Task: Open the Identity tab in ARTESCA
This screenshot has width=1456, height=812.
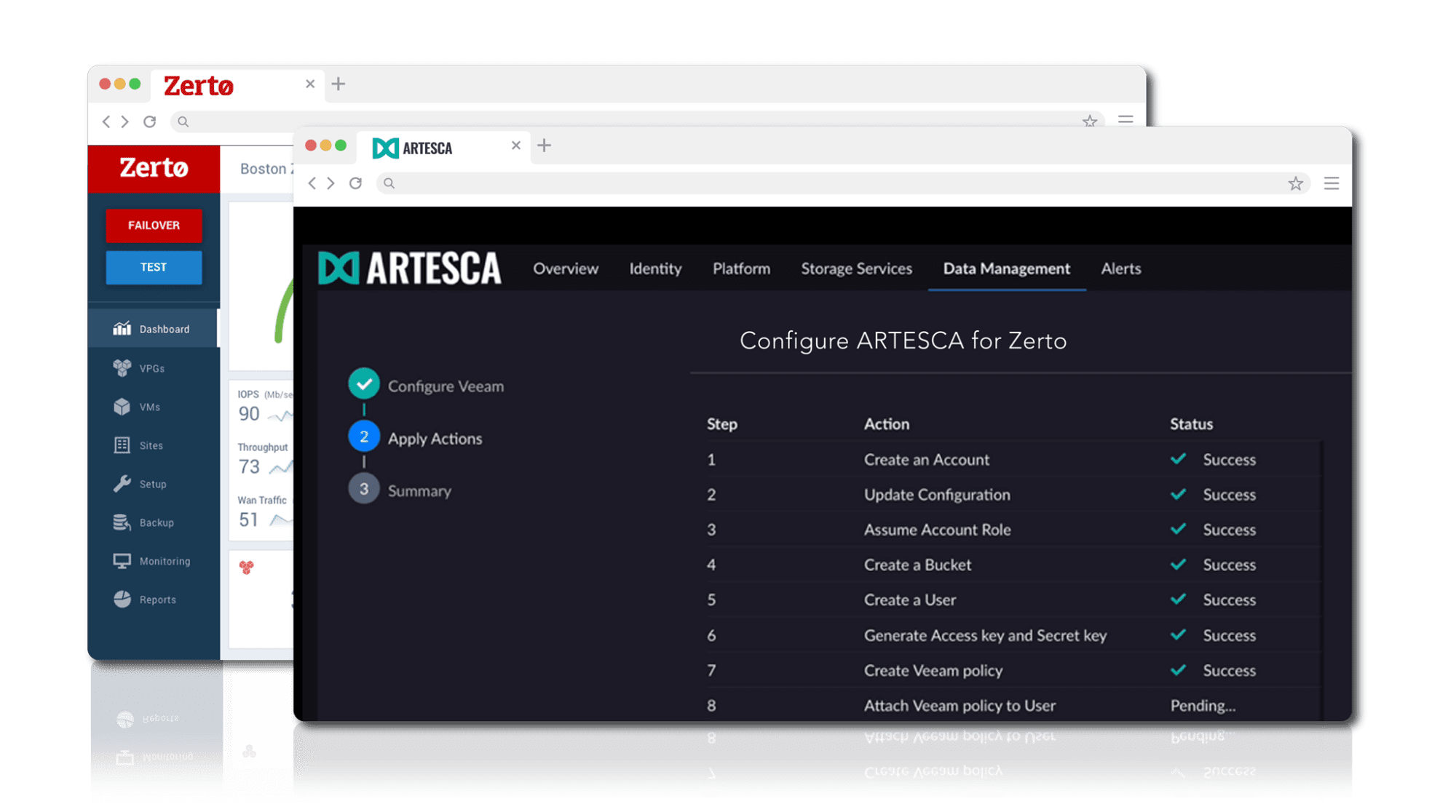Action: (x=655, y=268)
